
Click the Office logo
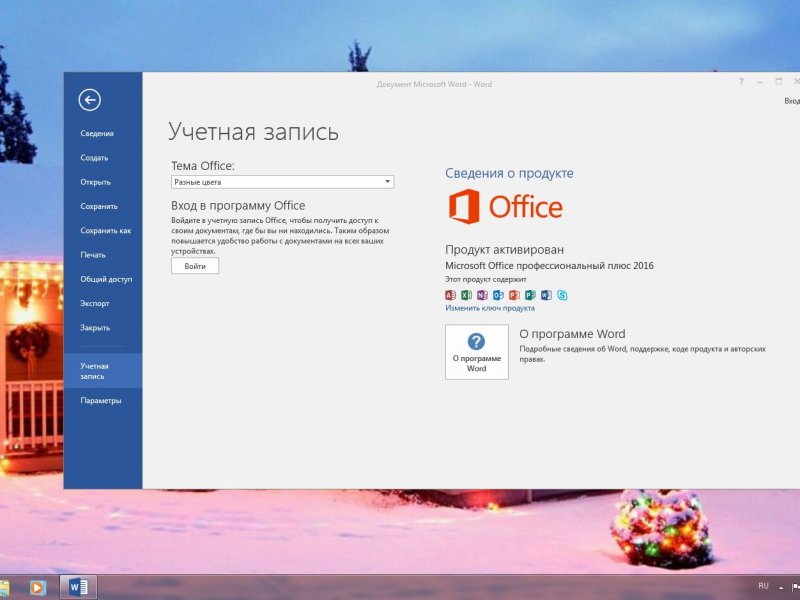click(506, 207)
